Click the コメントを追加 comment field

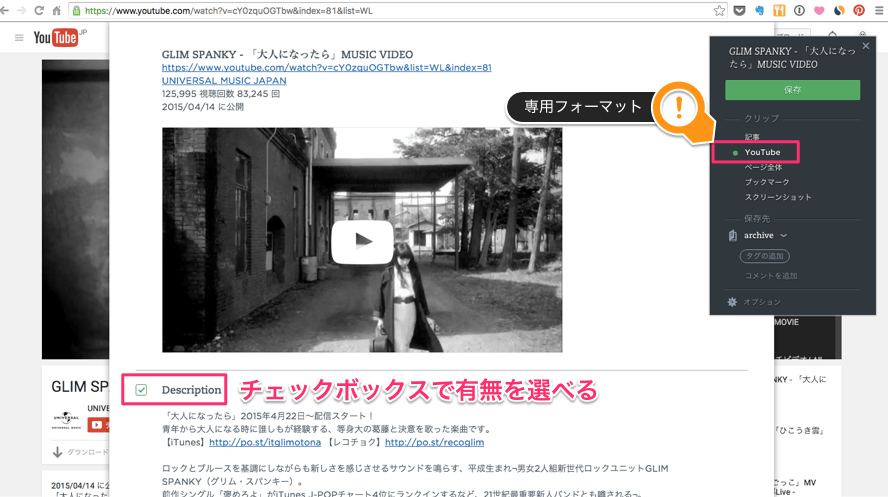[x=771, y=276]
